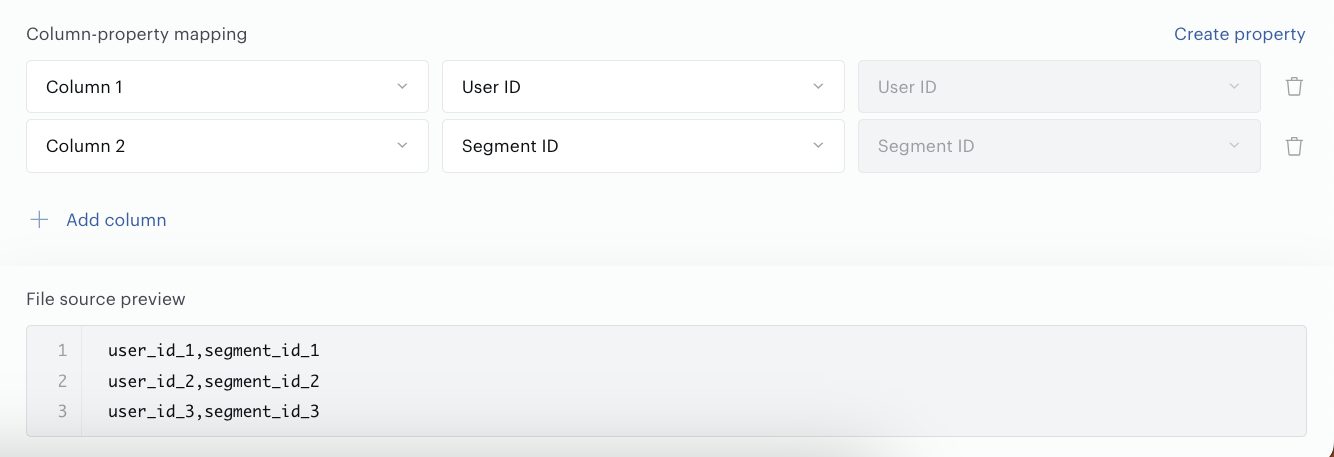Viewport: 1334px width, 457px height.
Task: Click the Add column link
Action: 116,220
